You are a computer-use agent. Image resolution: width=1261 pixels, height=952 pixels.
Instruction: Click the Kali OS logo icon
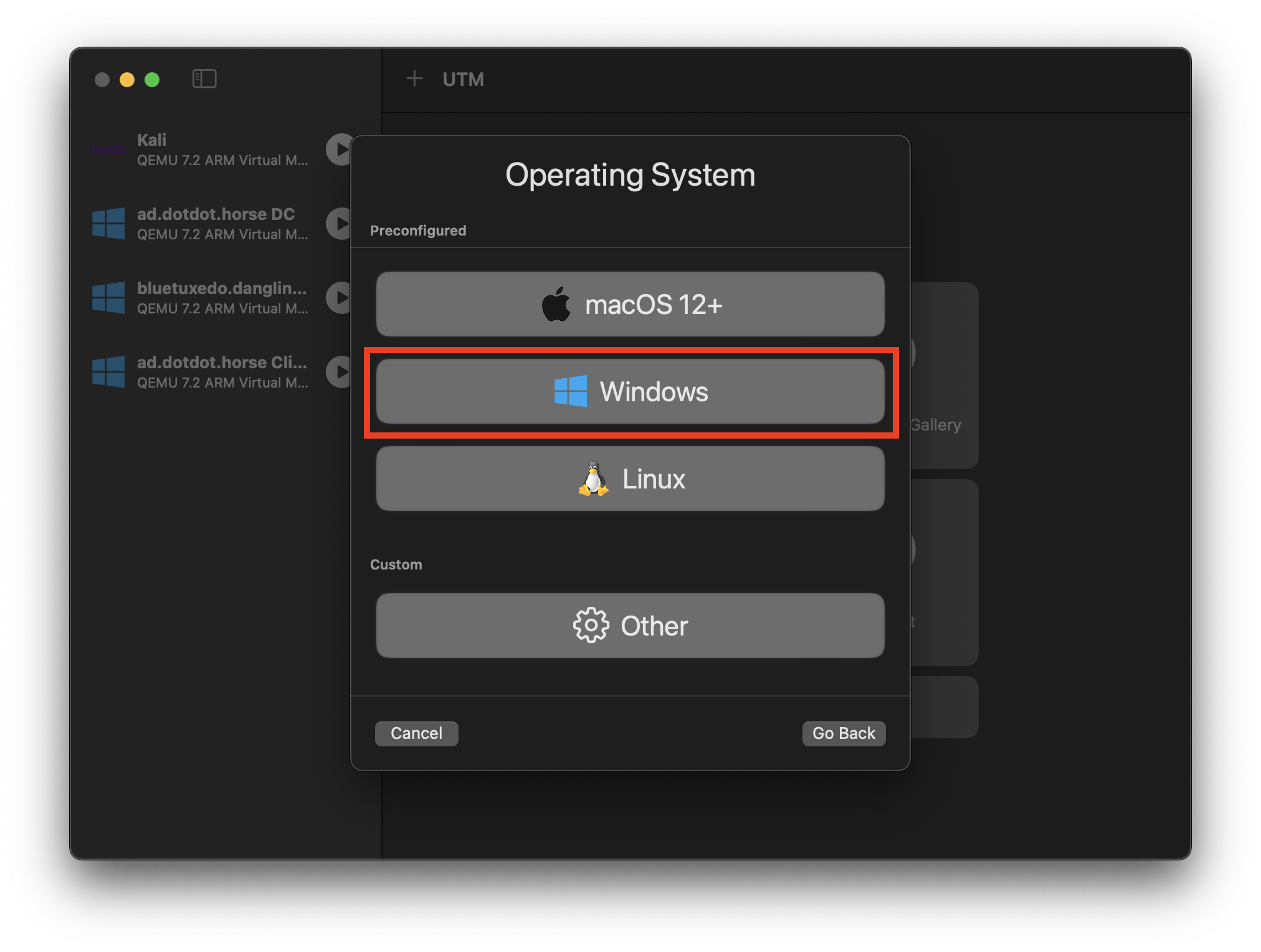[x=108, y=150]
